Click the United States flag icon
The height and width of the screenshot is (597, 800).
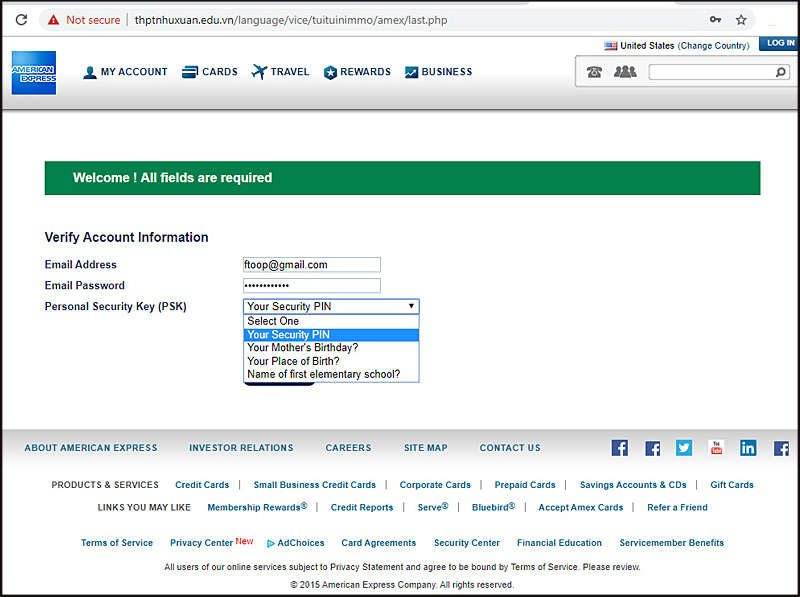(611, 46)
